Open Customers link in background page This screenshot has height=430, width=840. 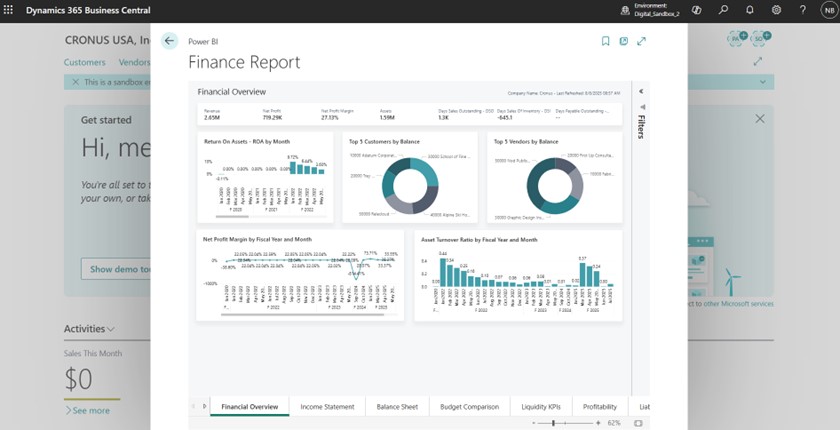click(x=85, y=62)
